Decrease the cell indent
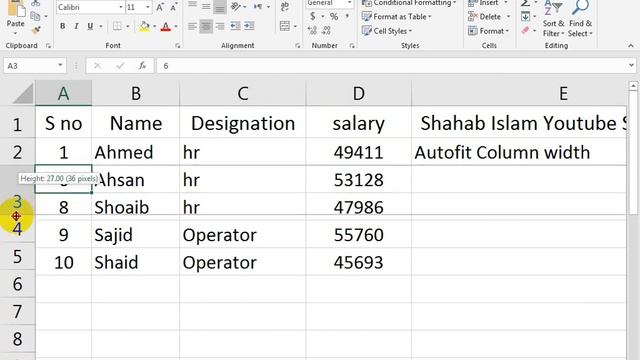This screenshot has height=360, width=640. coord(235,26)
